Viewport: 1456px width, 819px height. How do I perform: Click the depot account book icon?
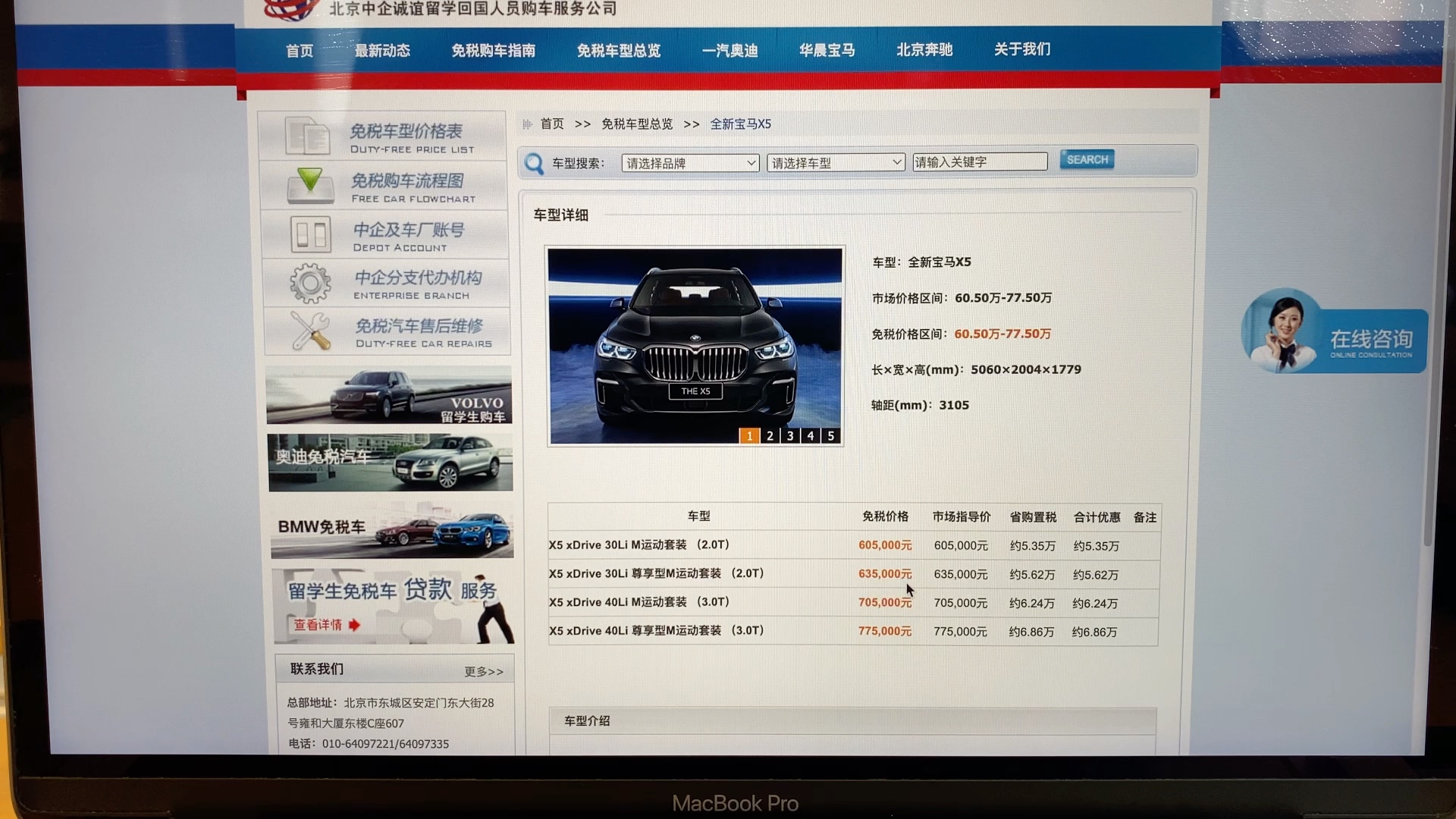311,234
